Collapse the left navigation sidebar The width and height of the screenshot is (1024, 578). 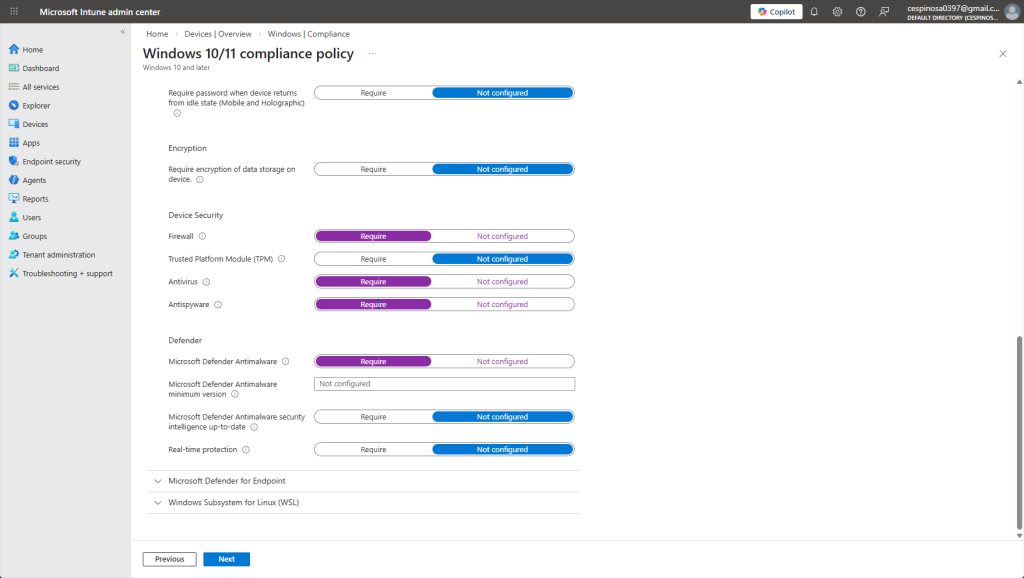pyautogui.click(x=123, y=32)
